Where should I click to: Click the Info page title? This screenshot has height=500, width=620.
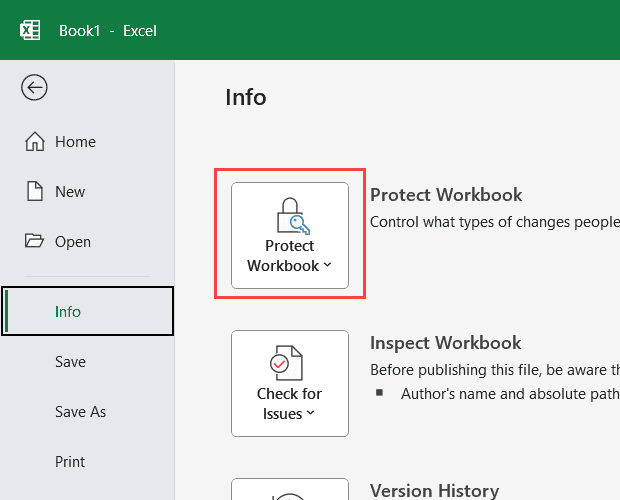[x=246, y=97]
